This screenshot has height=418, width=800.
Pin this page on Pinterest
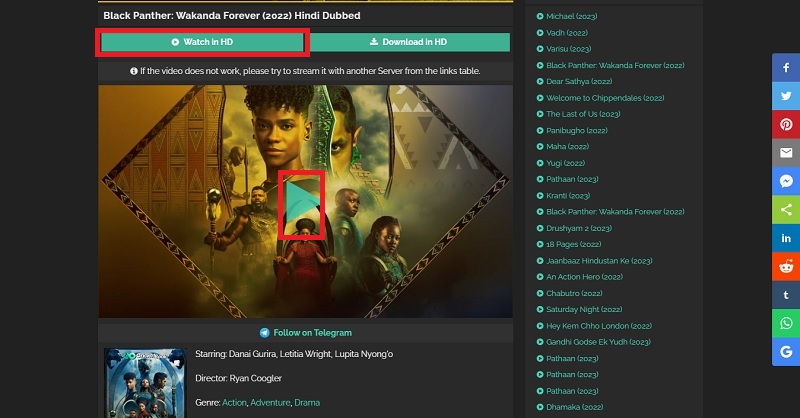[x=786, y=124]
